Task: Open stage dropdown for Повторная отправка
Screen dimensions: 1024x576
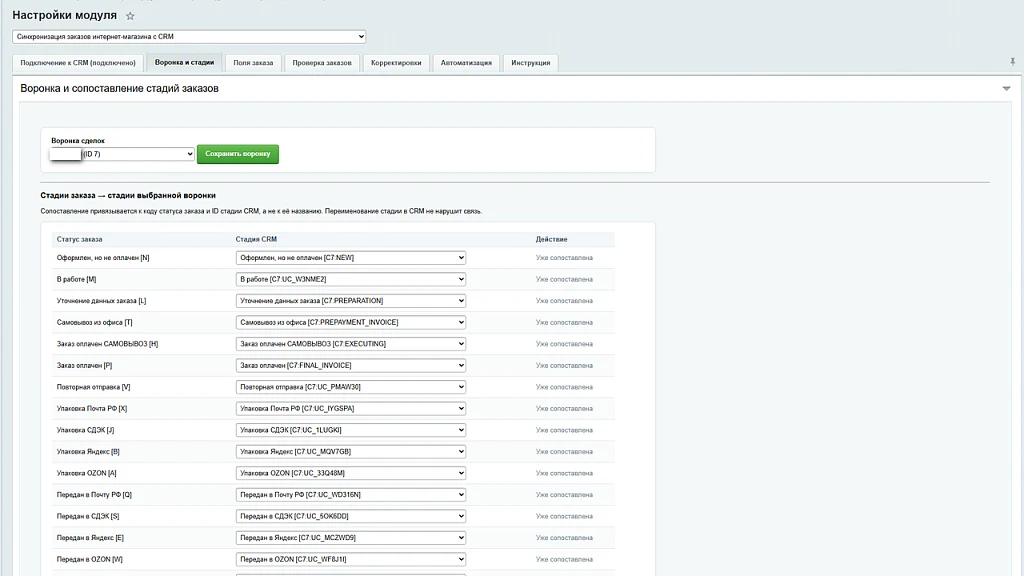Action: 351,387
